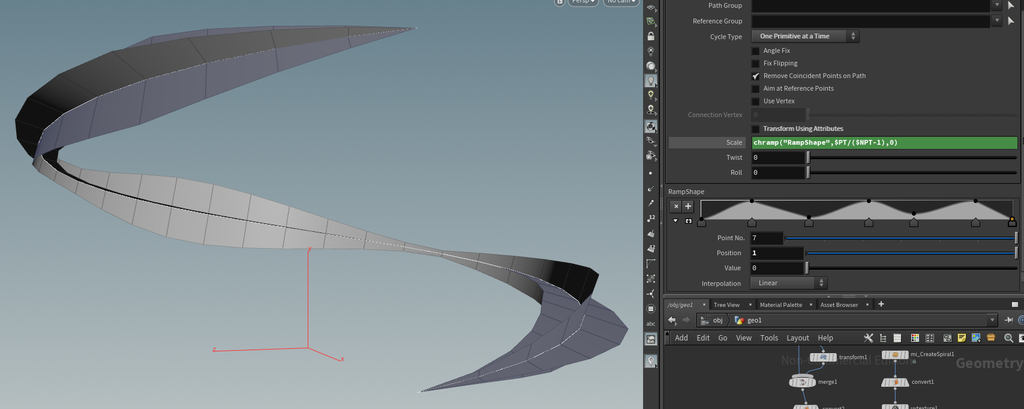
Task: Switch to the Asset Browser tab
Action: tap(839, 304)
